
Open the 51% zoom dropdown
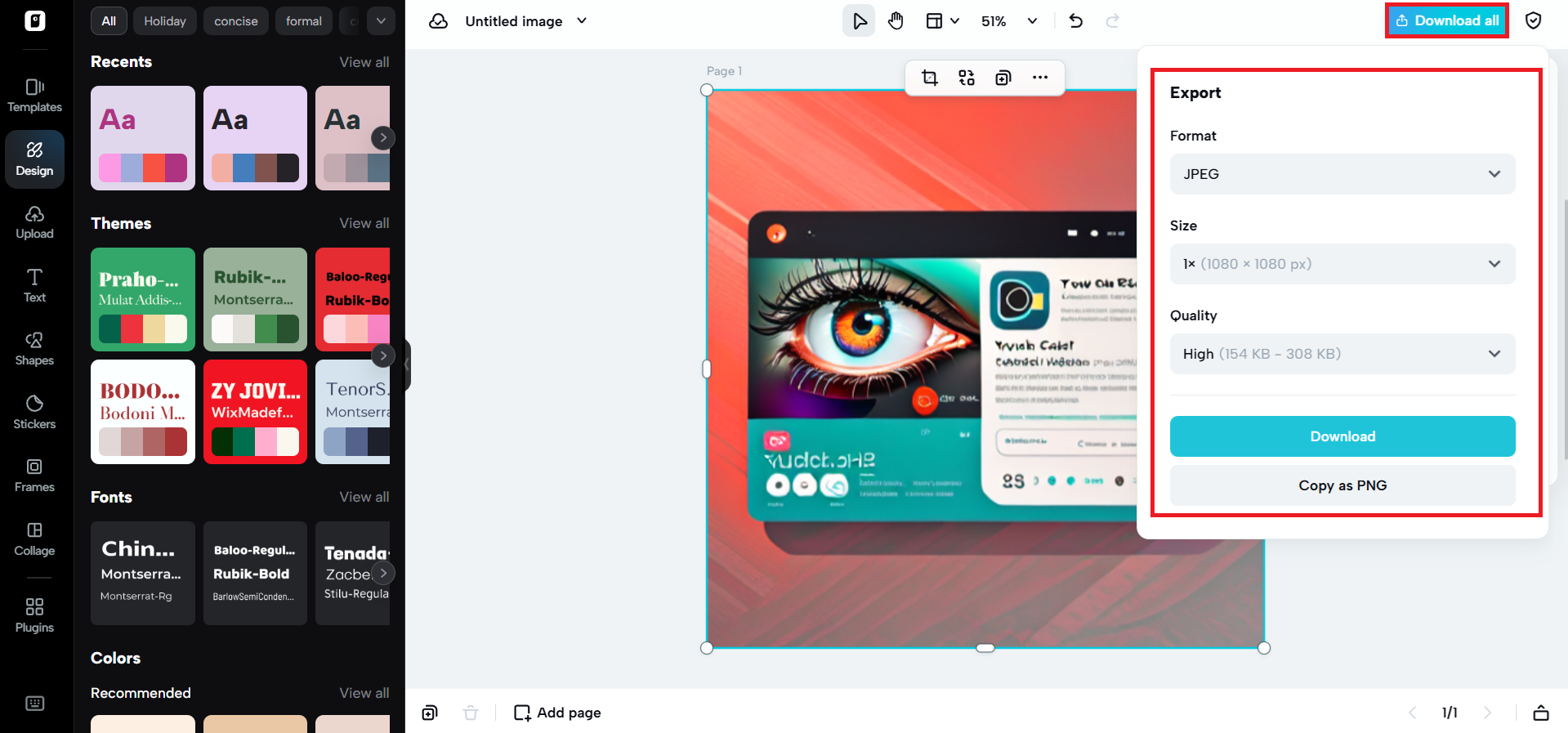coord(1009,21)
